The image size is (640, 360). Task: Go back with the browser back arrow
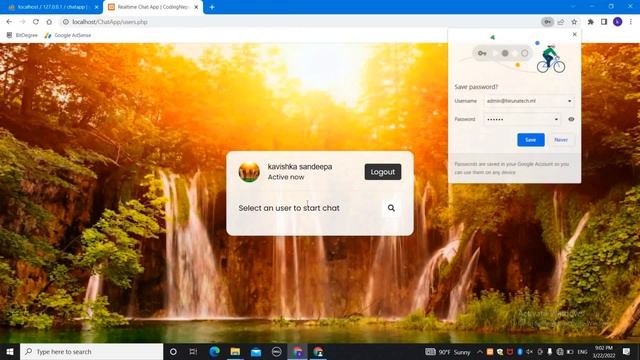coord(9,22)
